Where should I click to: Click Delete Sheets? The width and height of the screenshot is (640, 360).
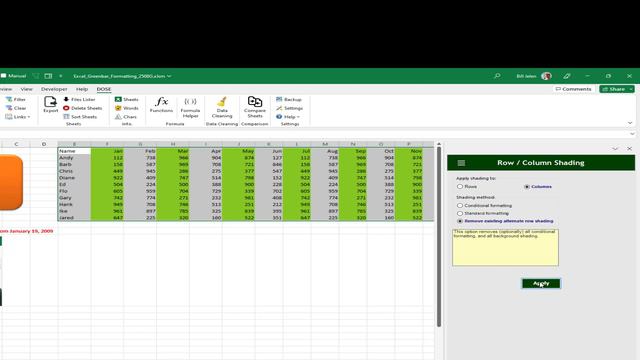tap(82, 108)
